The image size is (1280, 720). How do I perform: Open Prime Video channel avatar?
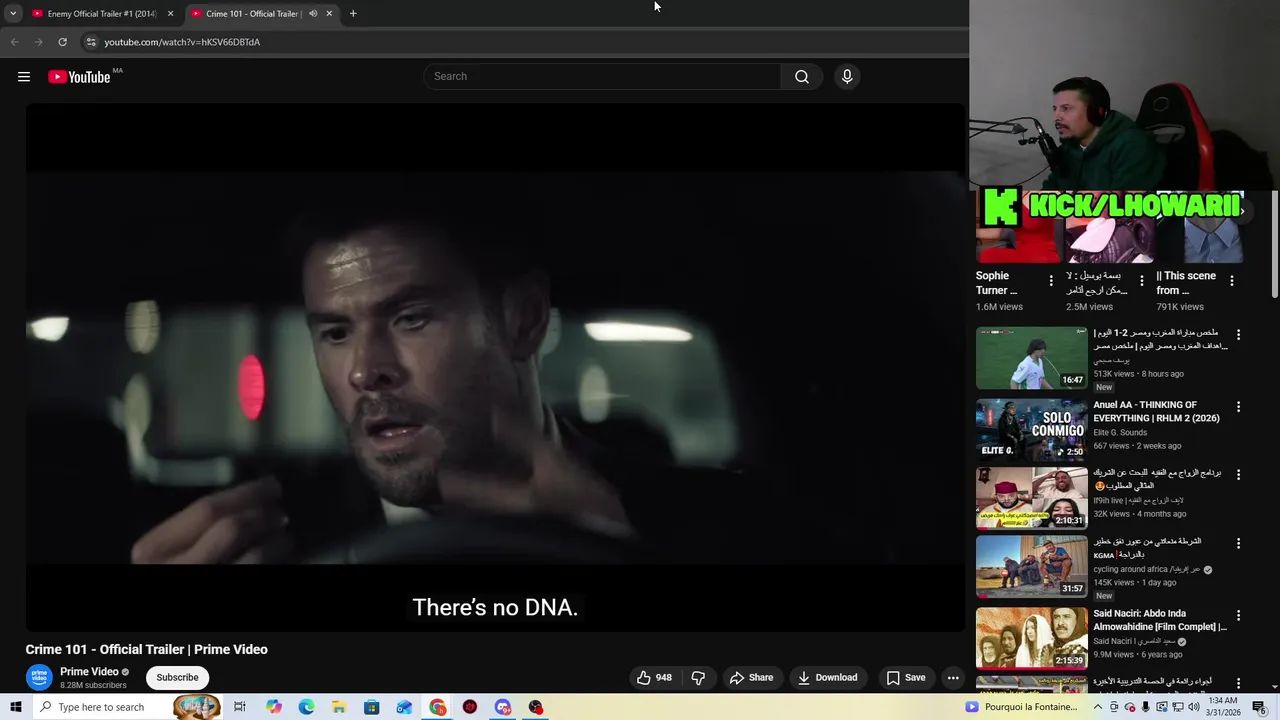pyautogui.click(x=39, y=677)
